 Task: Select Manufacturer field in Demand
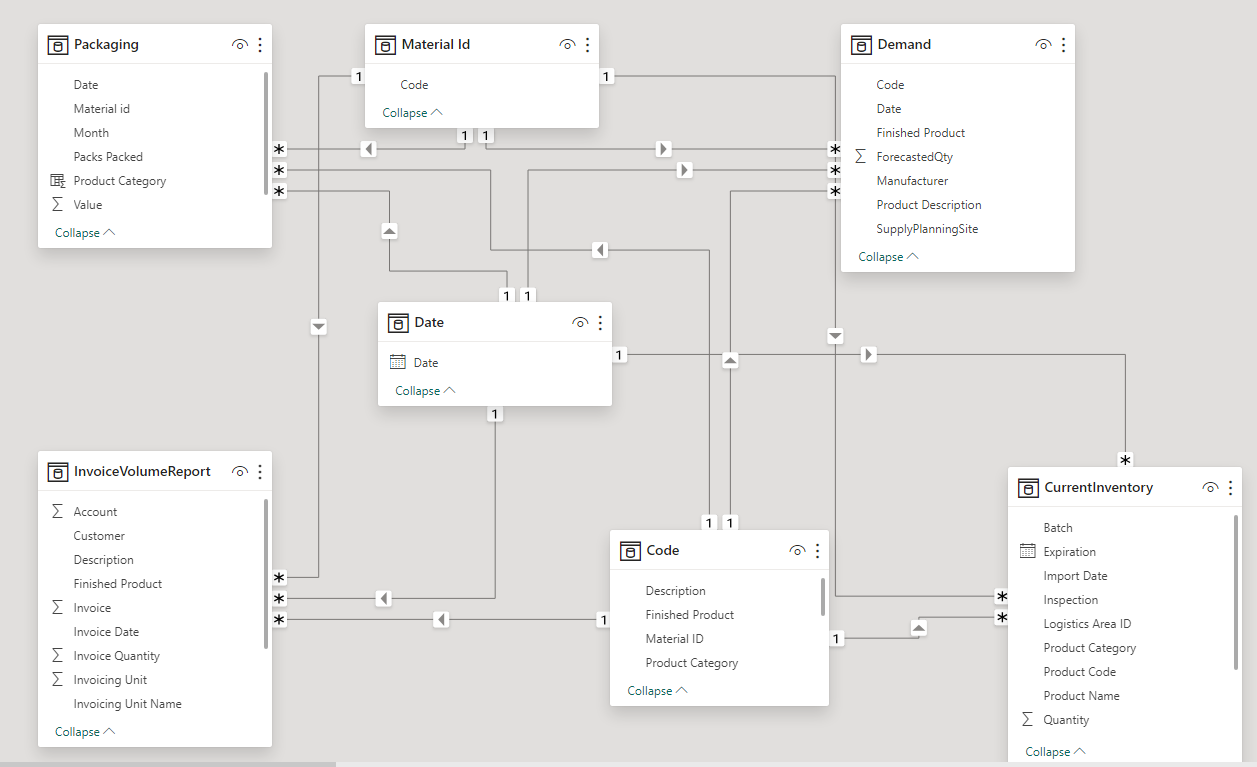pyautogui.click(x=912, y=181)
